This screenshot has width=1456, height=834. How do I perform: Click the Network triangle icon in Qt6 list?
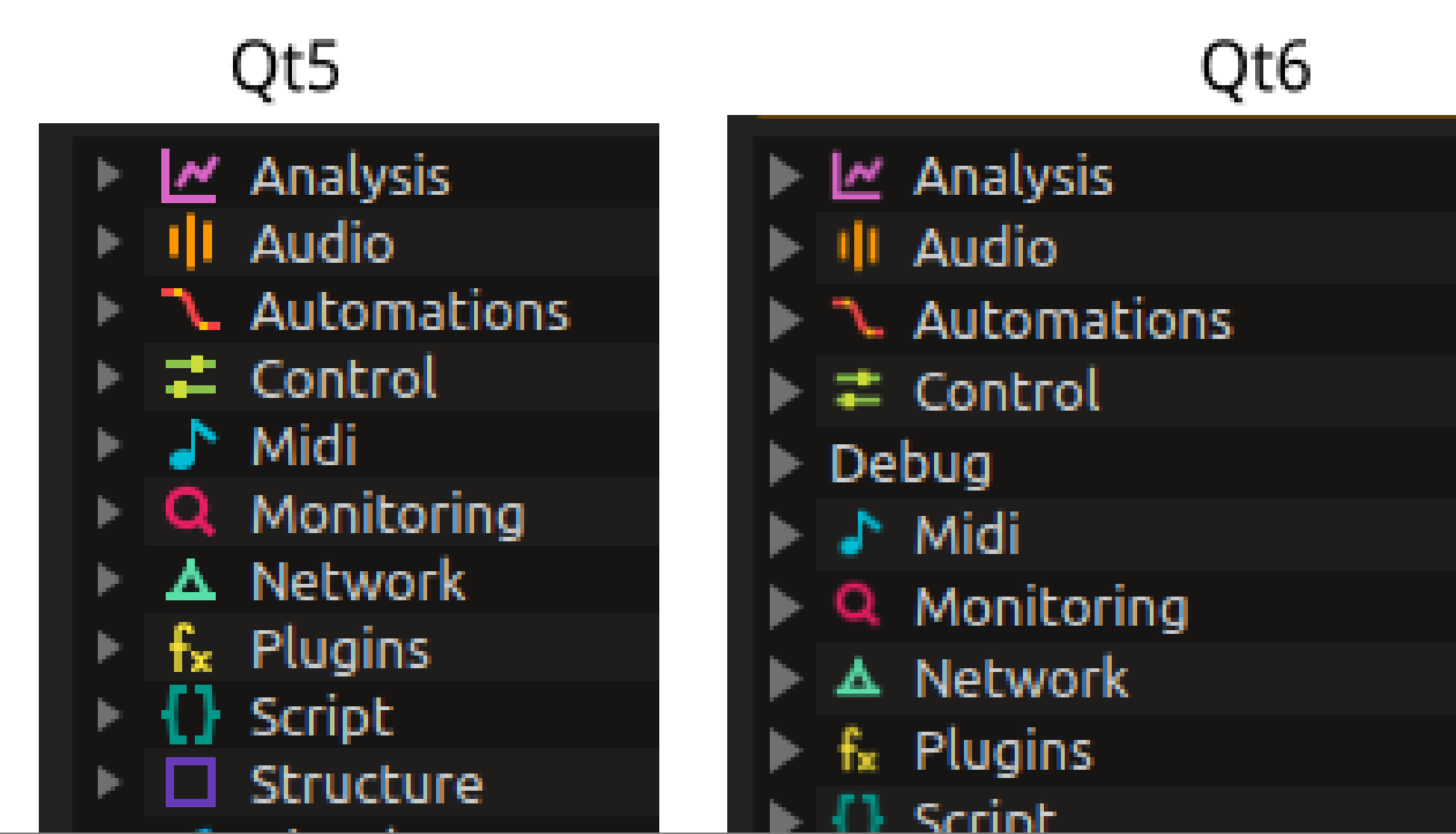click(x=858, y=676)
